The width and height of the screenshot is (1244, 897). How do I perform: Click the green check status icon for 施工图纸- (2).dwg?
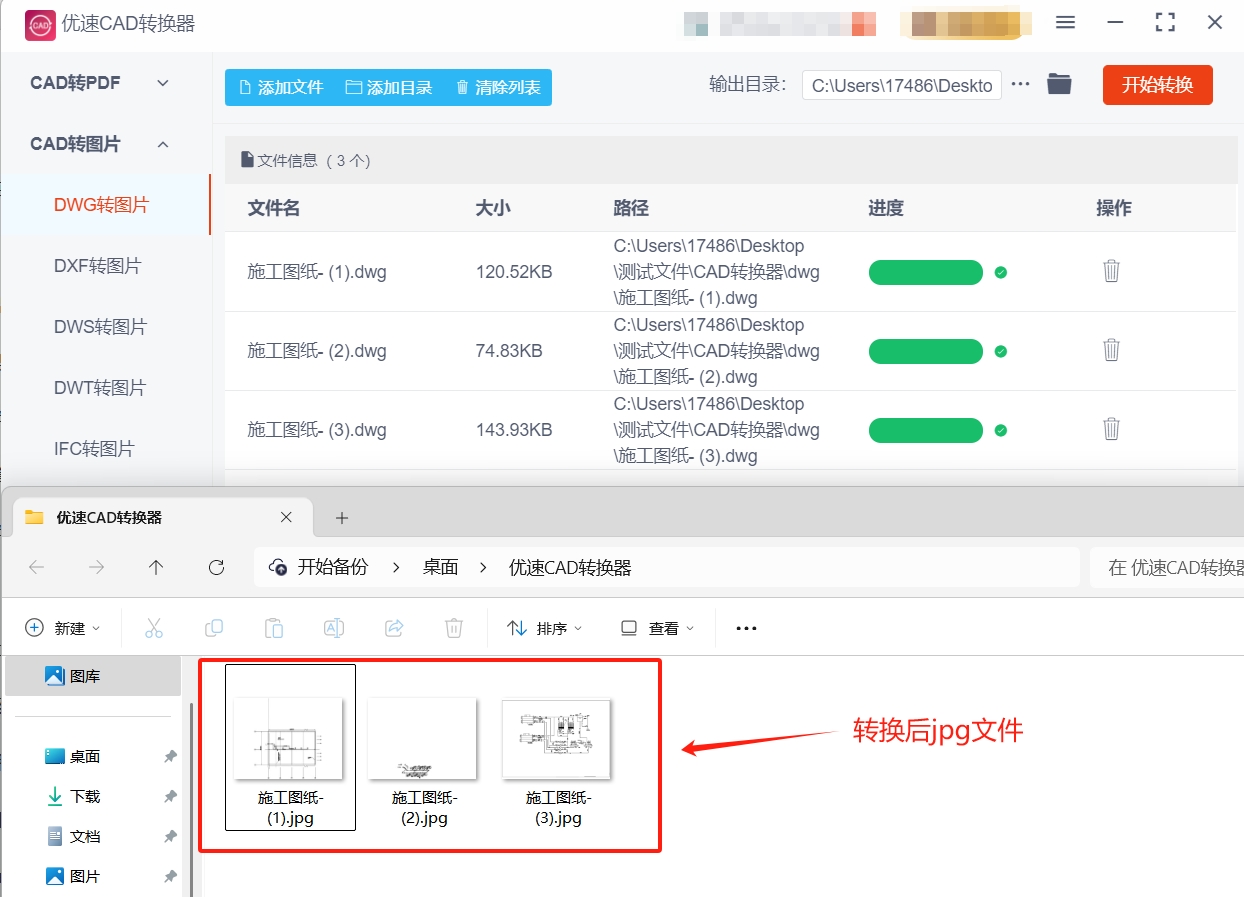[x=1000, y=350]
